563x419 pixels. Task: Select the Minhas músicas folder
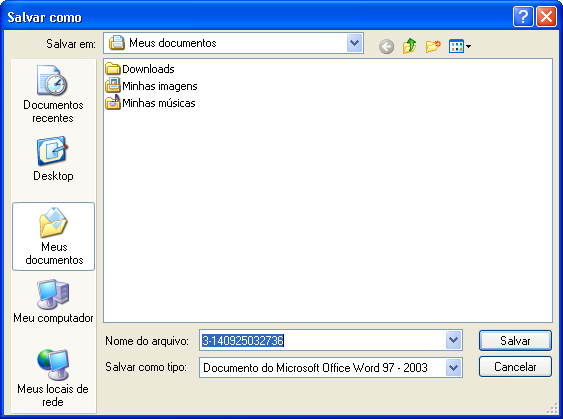(150, 103)
